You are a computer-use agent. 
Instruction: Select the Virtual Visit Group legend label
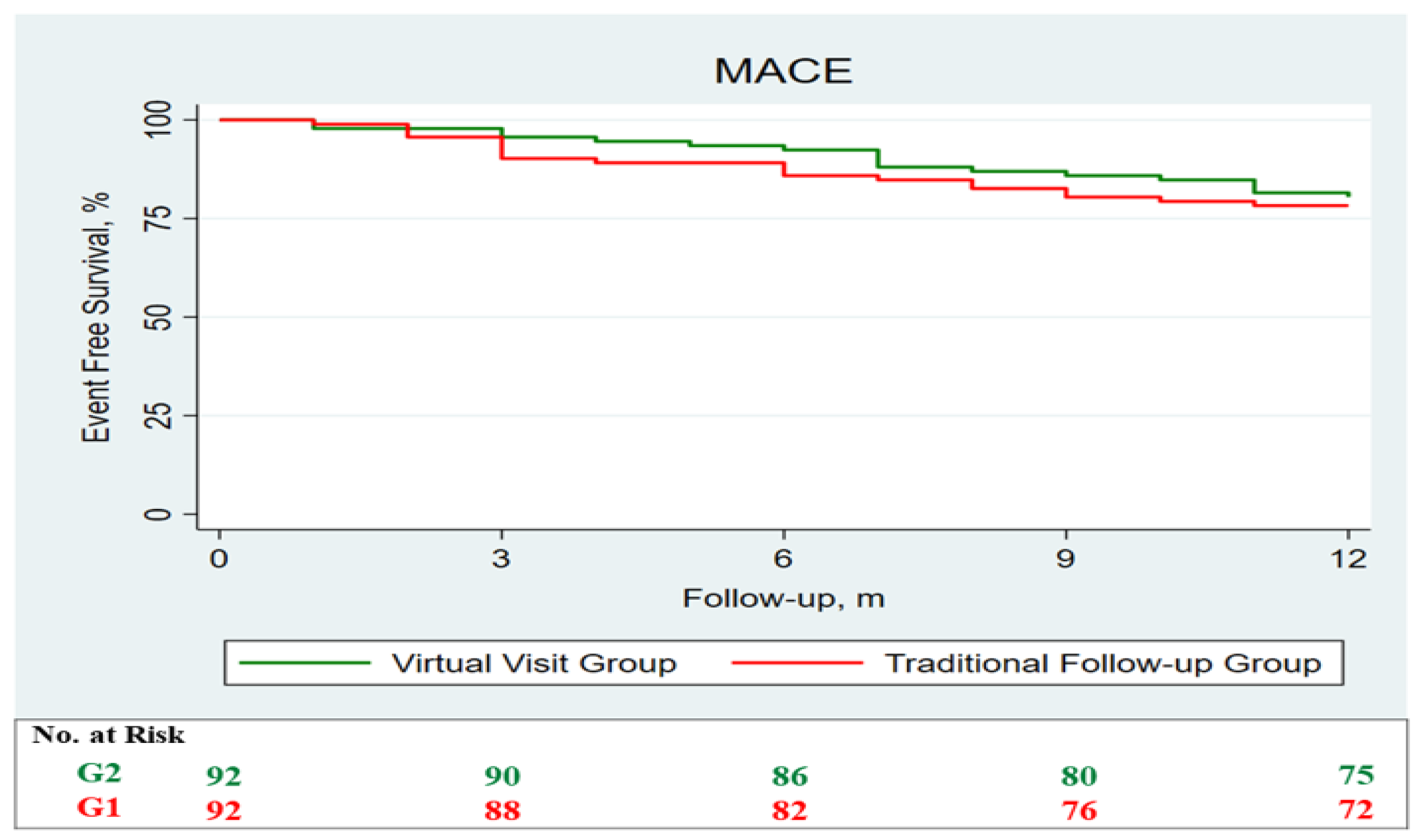coord(534,663)
